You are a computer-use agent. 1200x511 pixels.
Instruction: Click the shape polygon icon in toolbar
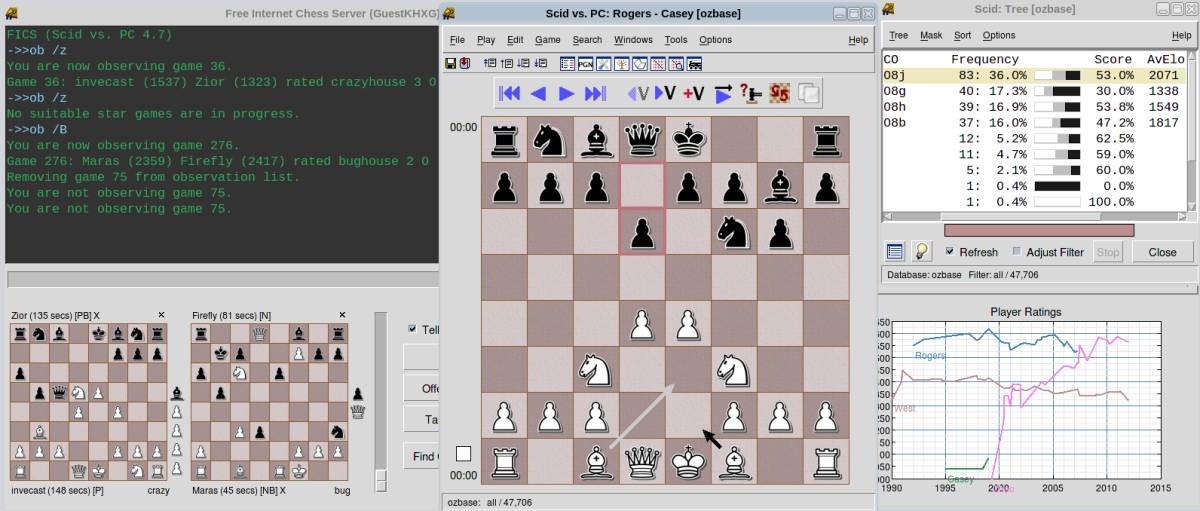coord(640,64)
